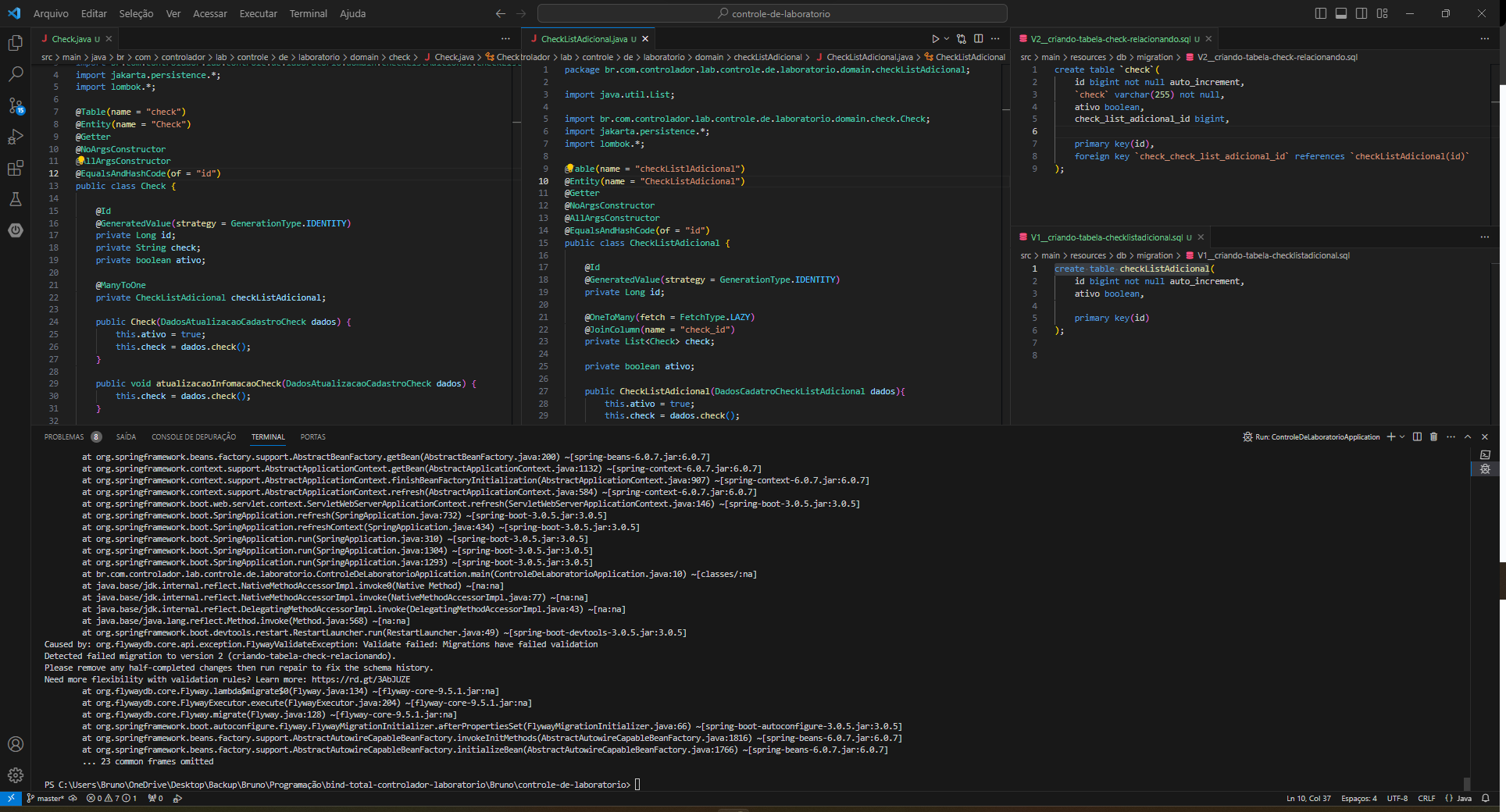The width and height of the screenshot is (1506, 812).
Task: Click the Java run status icon
Action: (x=177, y=798)
